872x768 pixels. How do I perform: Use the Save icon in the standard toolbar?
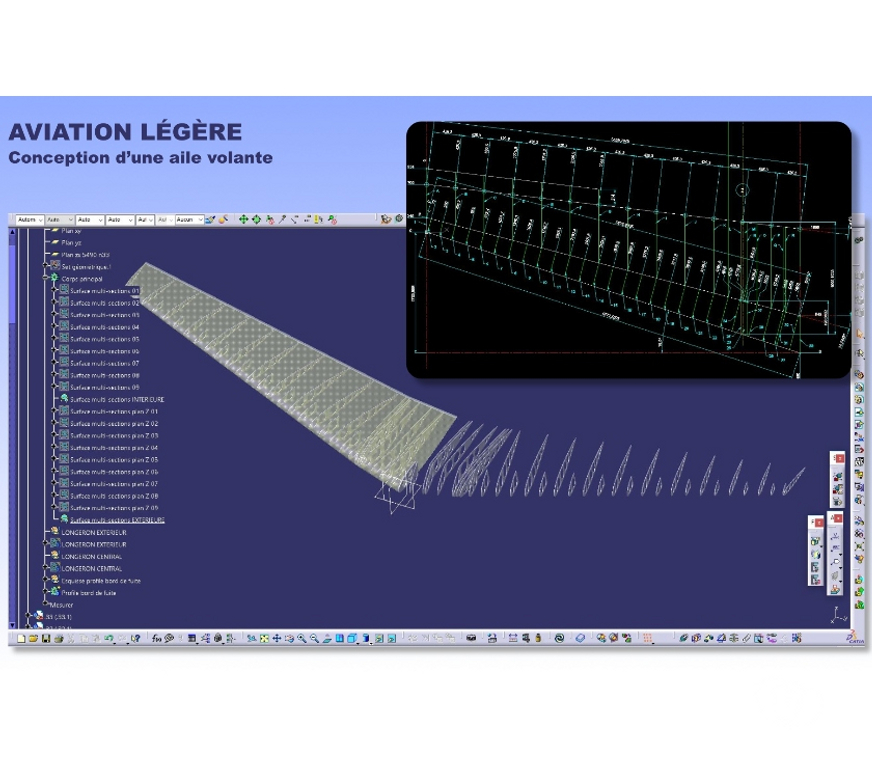coord(46,636)
